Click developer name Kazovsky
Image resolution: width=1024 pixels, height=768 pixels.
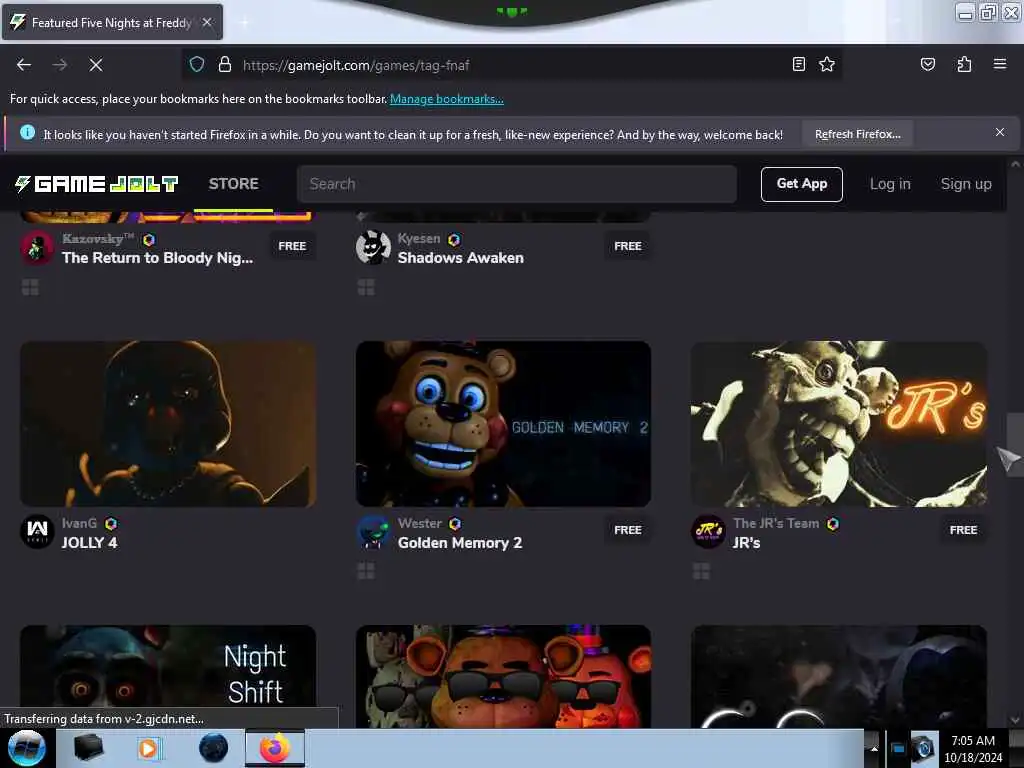pos(98,239)
